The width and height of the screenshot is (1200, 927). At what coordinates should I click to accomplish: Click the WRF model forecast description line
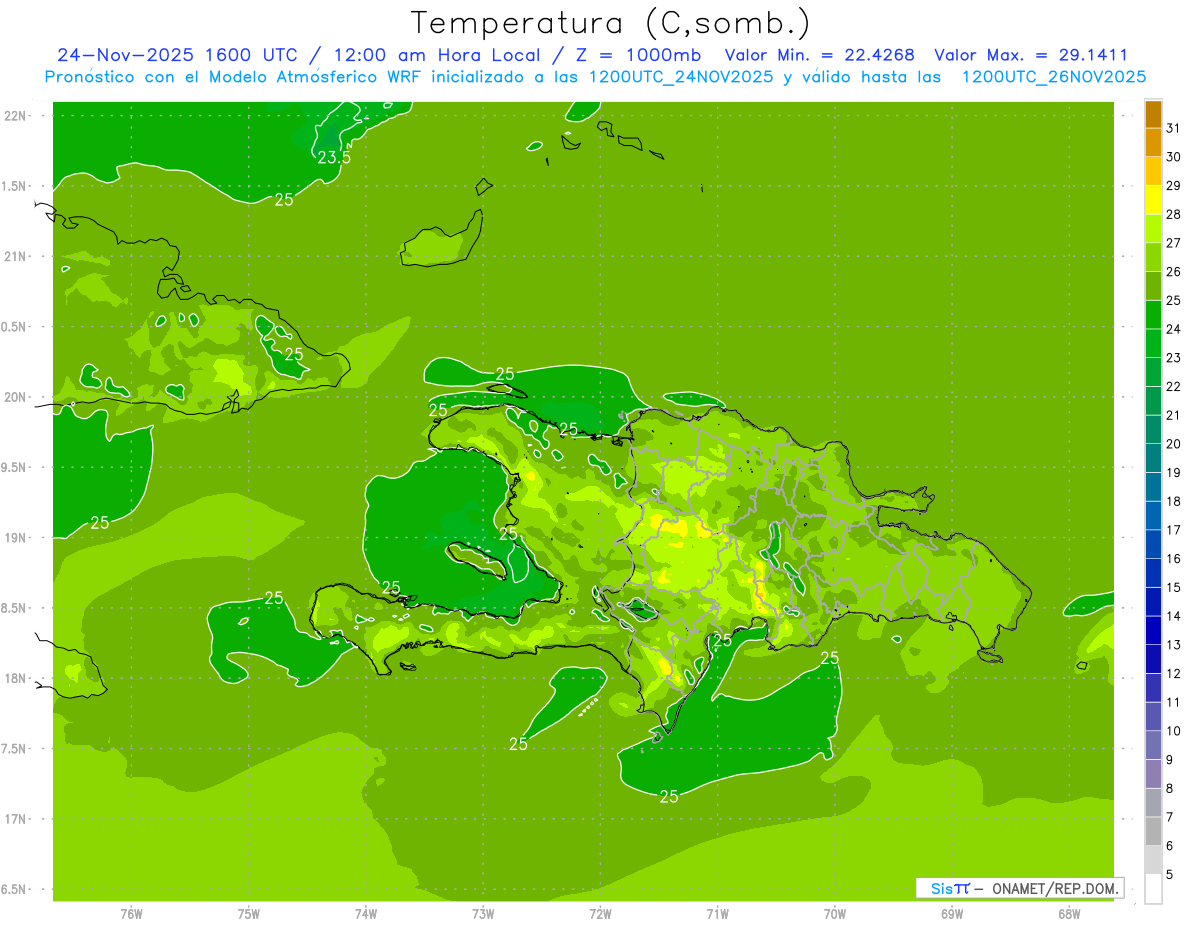595,77
